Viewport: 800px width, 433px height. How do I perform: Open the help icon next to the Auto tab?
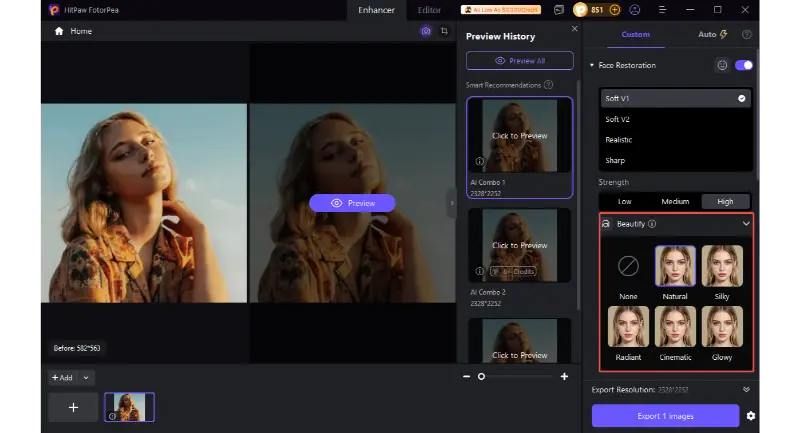[x=746, y=35]
